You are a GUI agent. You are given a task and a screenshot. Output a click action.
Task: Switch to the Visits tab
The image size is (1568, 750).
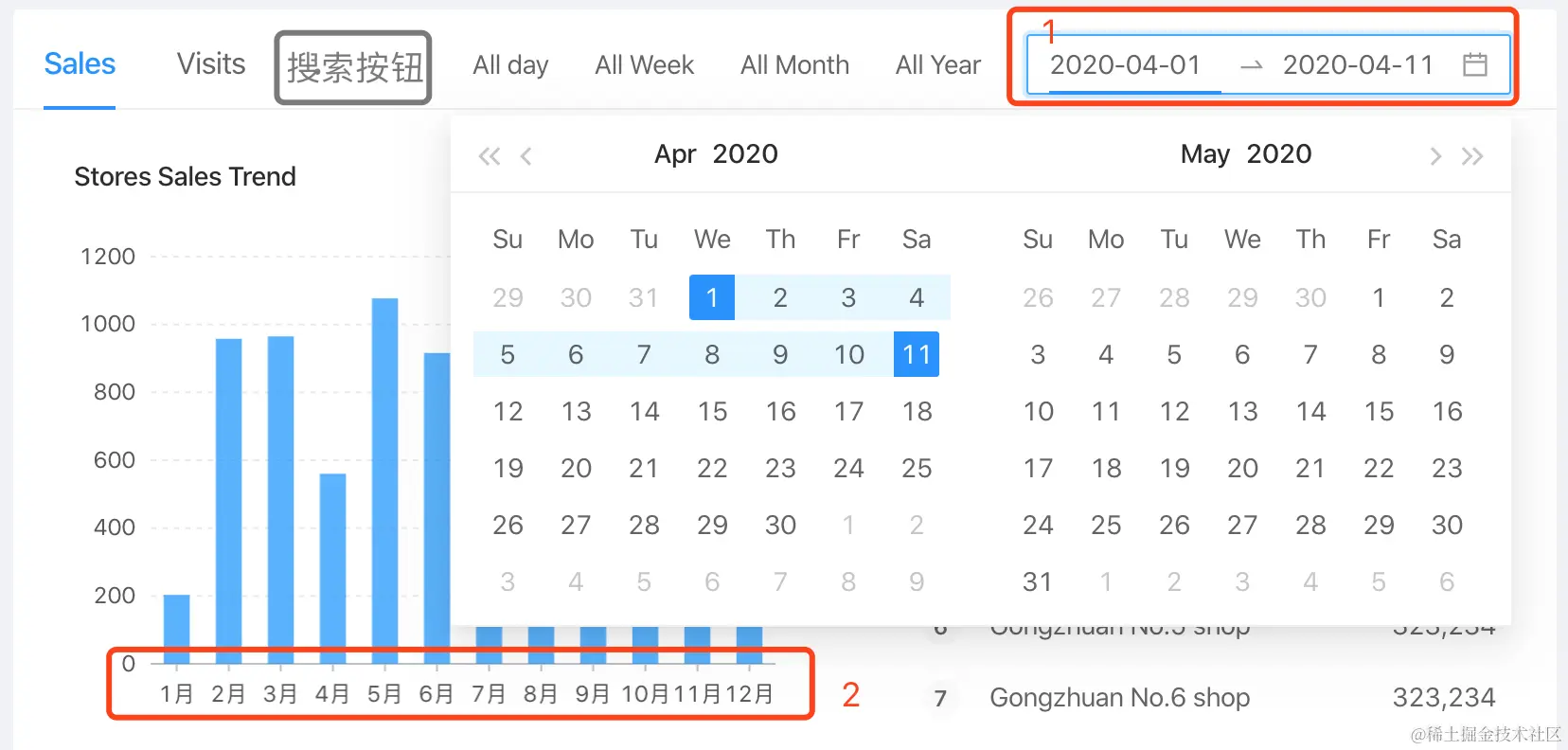pyautogui.click(x=211, y=64)
